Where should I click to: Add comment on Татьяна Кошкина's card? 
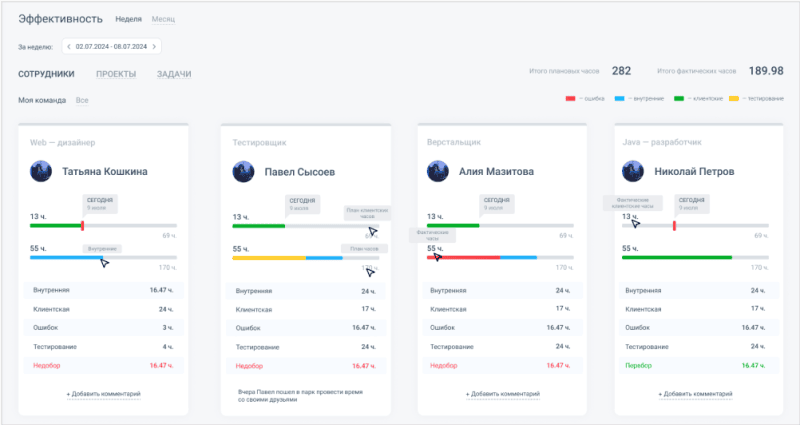pos(103,394)
